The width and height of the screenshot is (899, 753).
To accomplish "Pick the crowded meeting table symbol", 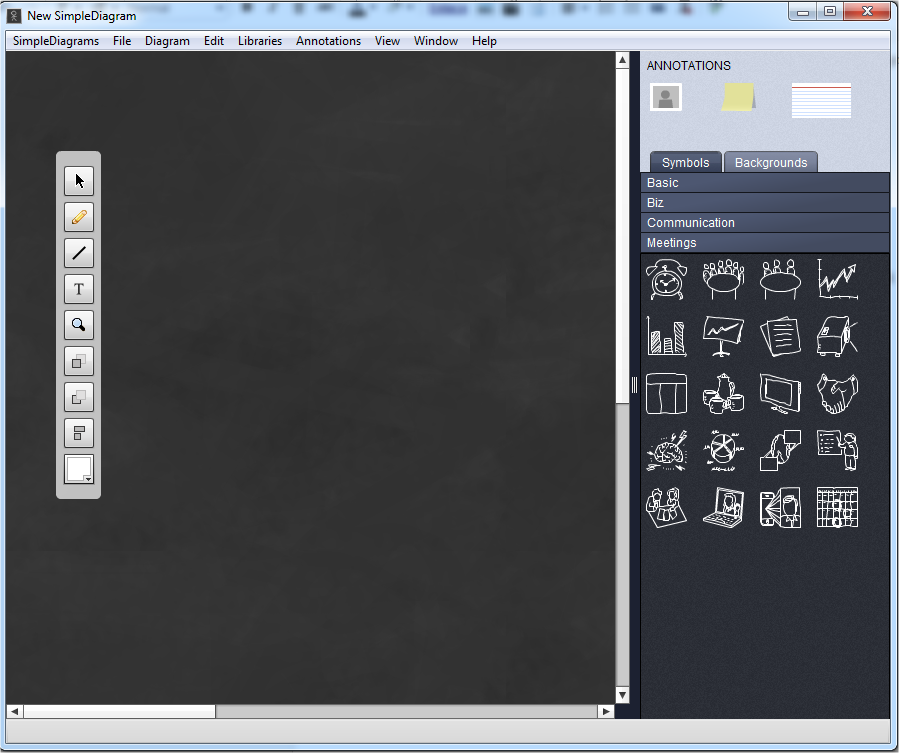I will click(x=724, y=279).
